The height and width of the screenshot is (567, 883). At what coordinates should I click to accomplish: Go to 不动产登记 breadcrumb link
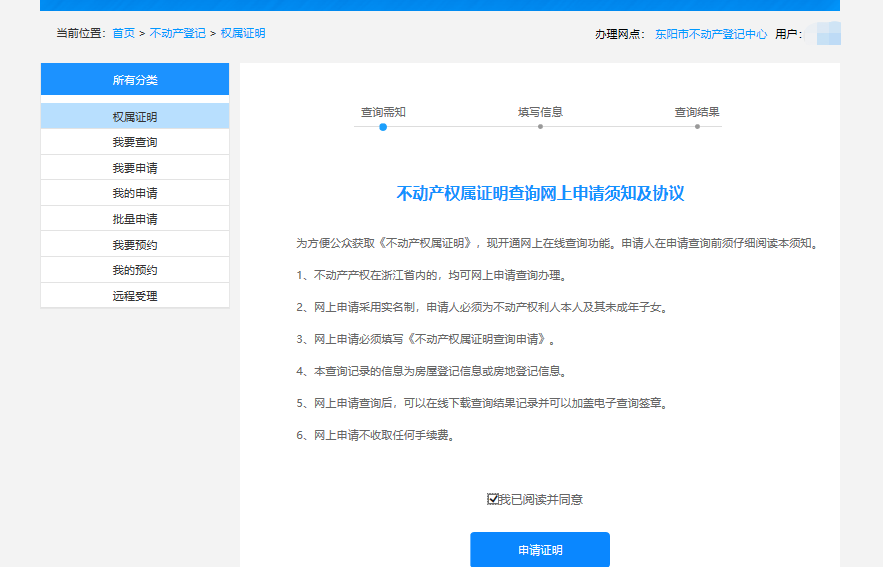point(177,33)
